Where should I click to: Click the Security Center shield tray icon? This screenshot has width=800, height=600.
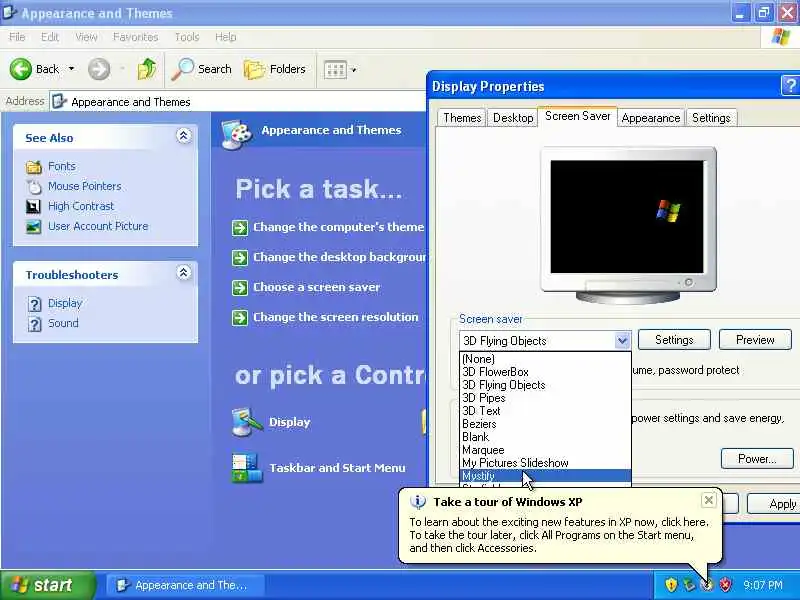point(725,585)
